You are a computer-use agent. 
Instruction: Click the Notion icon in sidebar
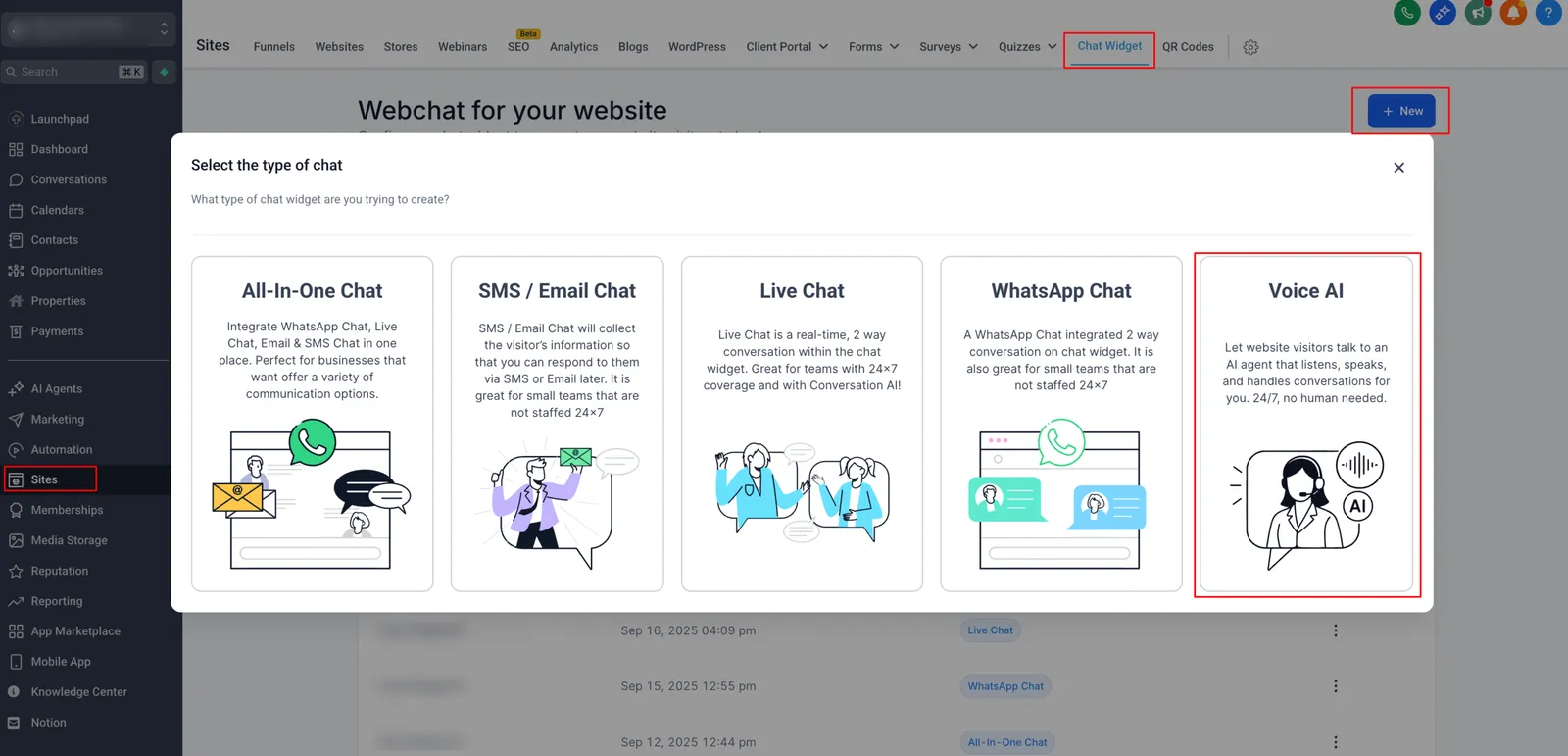[x=14, y=723]
